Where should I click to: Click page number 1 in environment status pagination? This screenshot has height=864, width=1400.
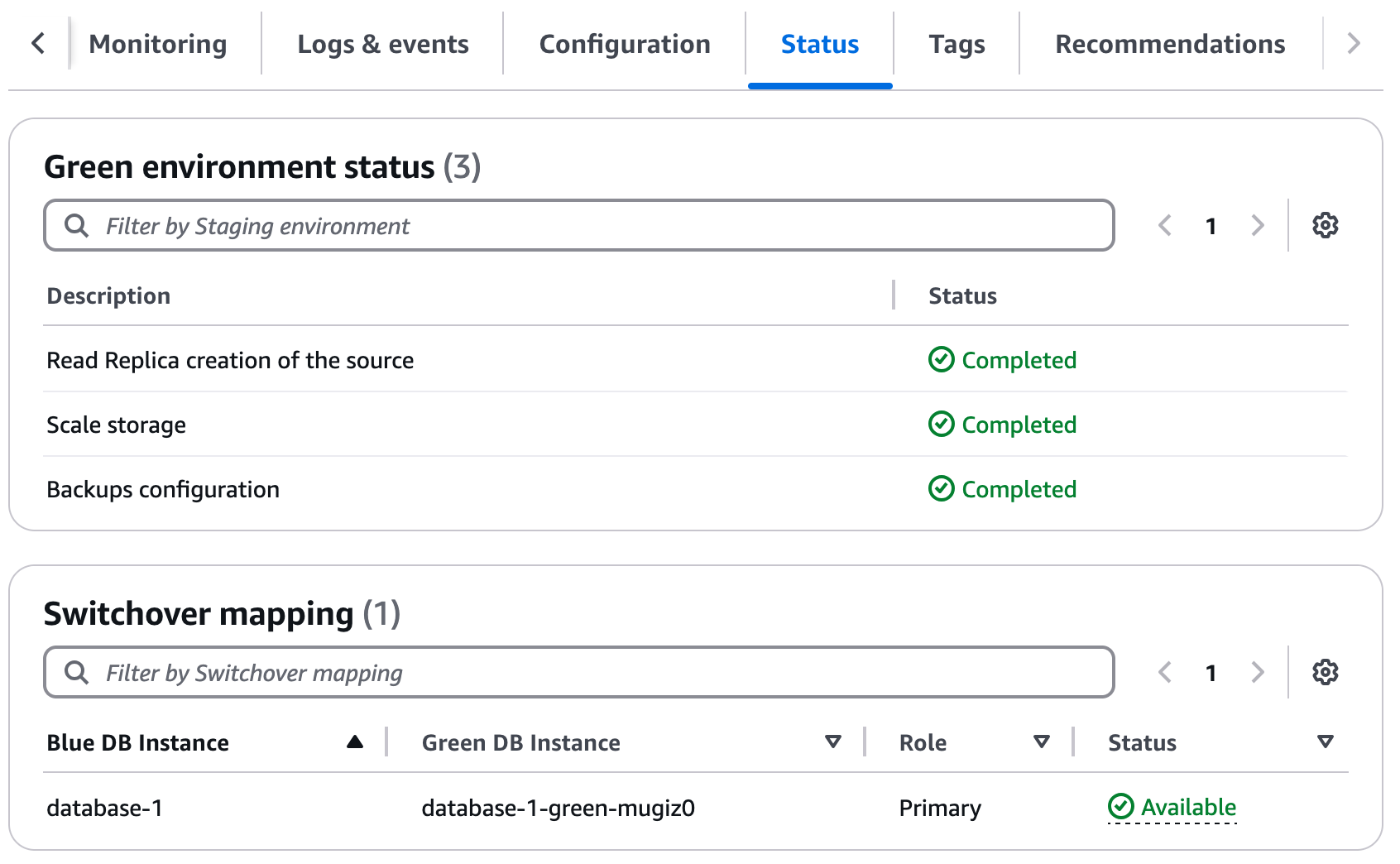1211,225
